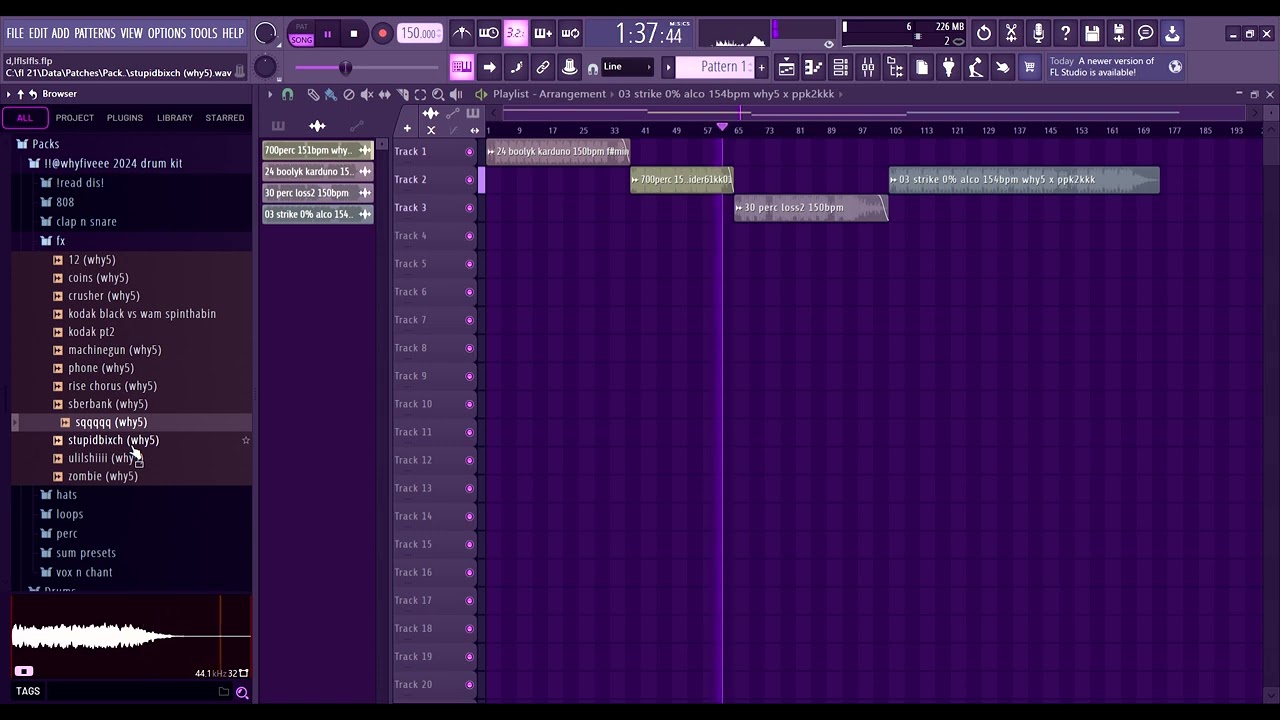This screenshot has height=720, width=1280.
Task: Click the export/render download icon
Action: coord(1172,33)
